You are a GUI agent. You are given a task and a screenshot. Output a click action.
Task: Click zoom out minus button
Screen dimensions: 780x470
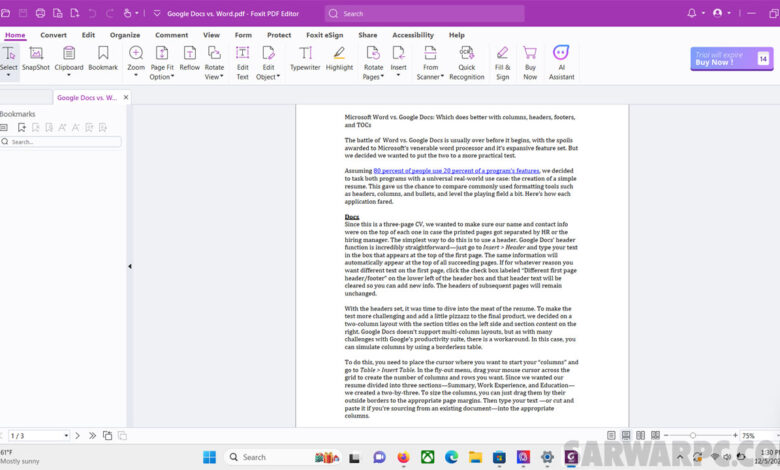[667, 435]
